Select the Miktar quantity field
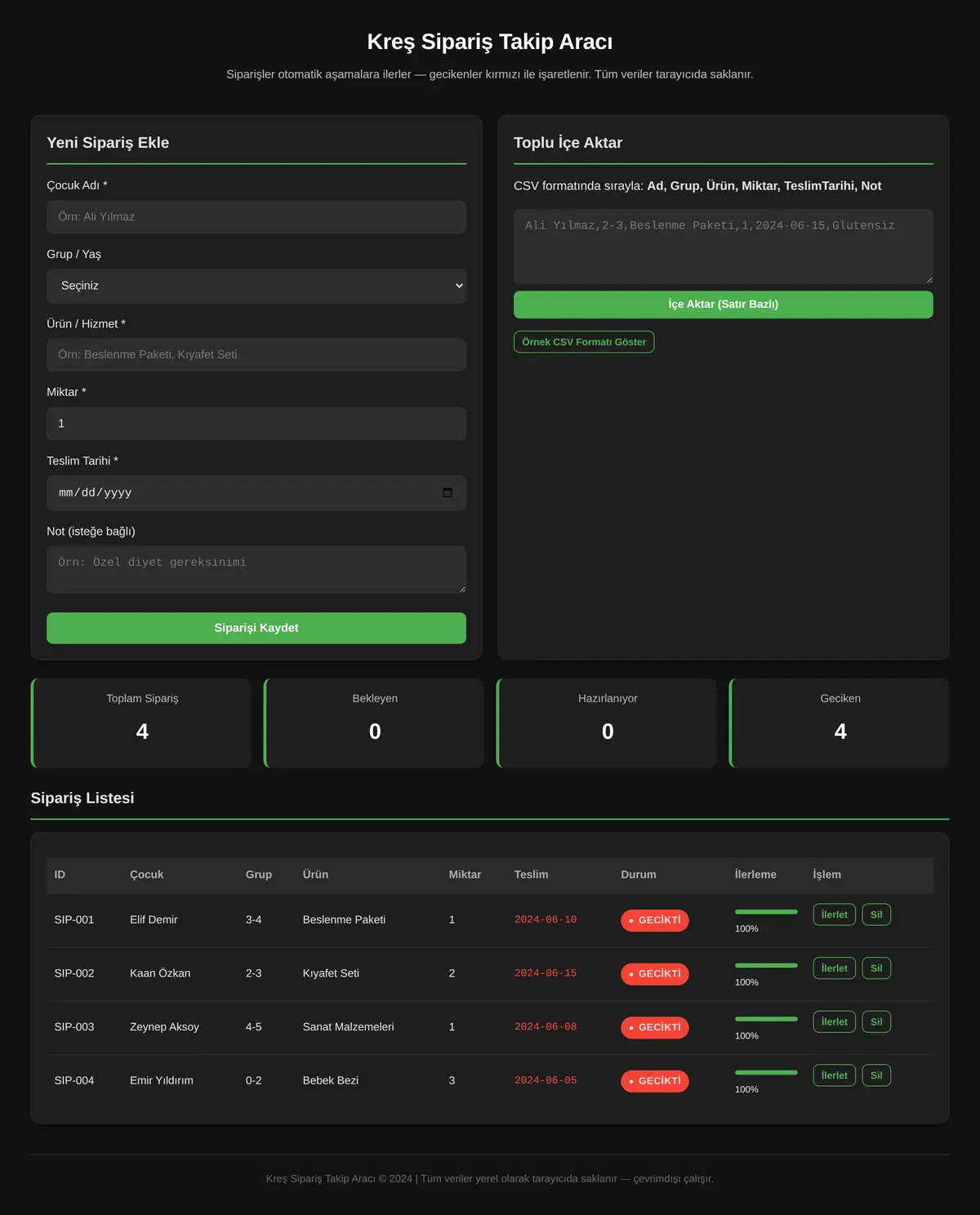Viewport: 980px width, 1215px height. pyautogui.click(x=256, y=424)
